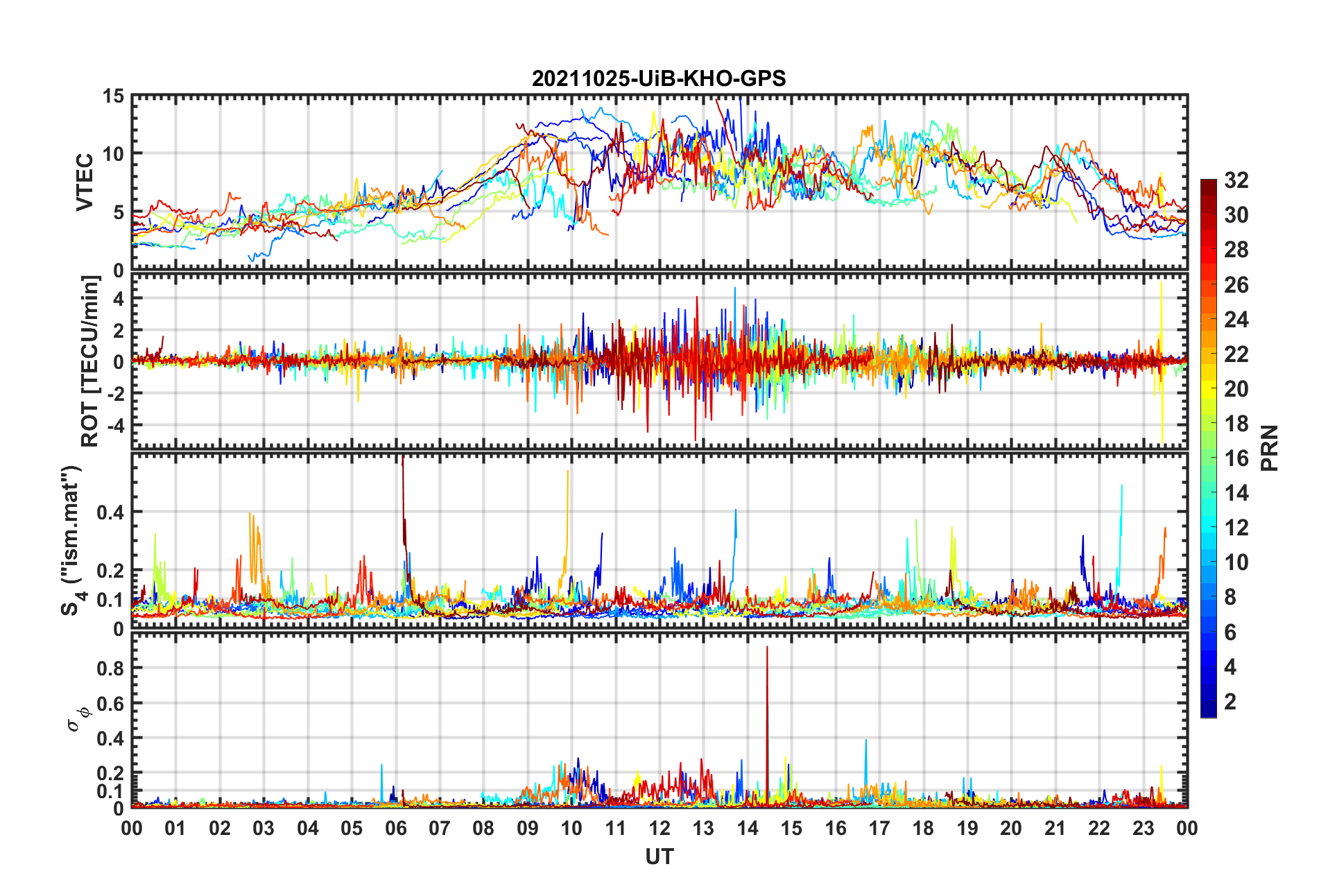Select colorbar tick label 28
Screen dimensions: 1319x896
[1236, 250]
